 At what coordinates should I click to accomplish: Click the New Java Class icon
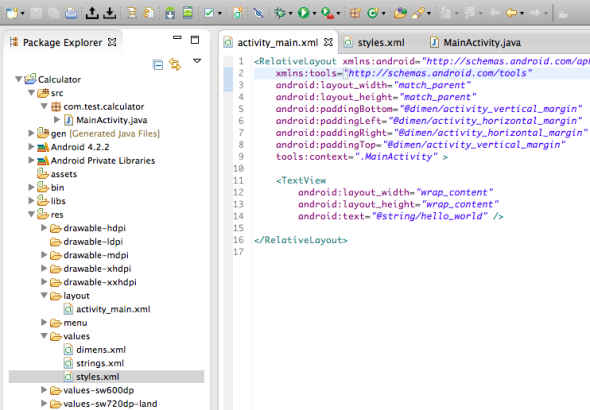coord(373,13)
